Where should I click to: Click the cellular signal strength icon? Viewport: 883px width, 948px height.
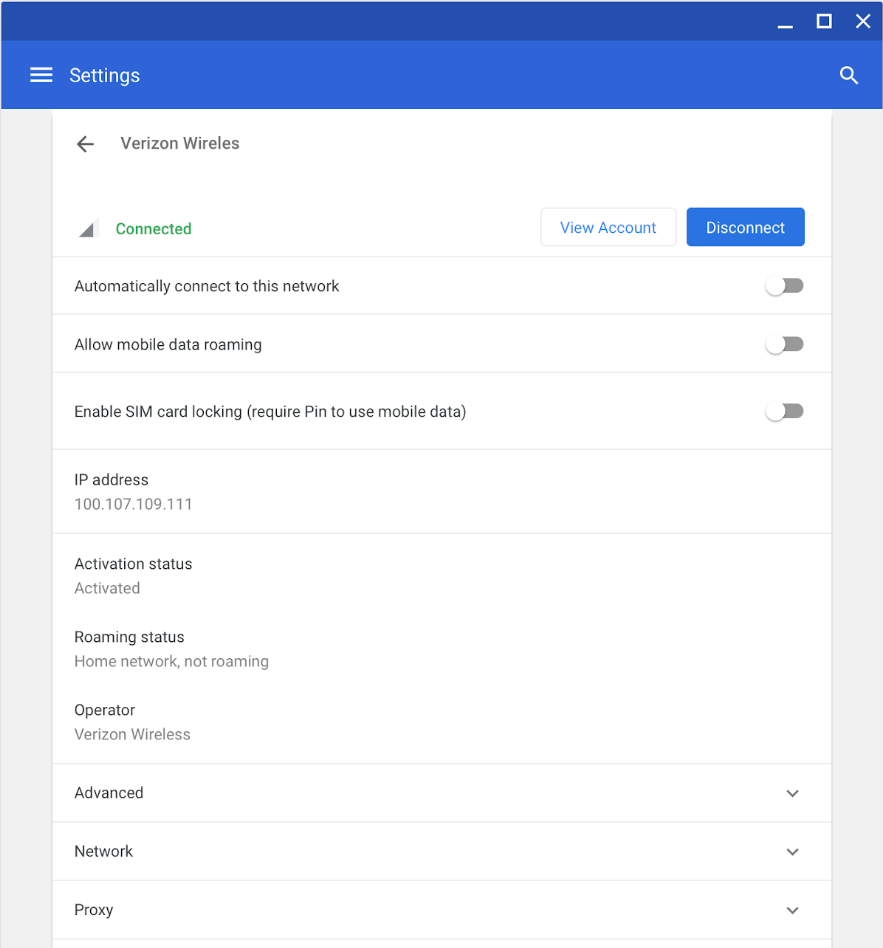pos(87,229)
